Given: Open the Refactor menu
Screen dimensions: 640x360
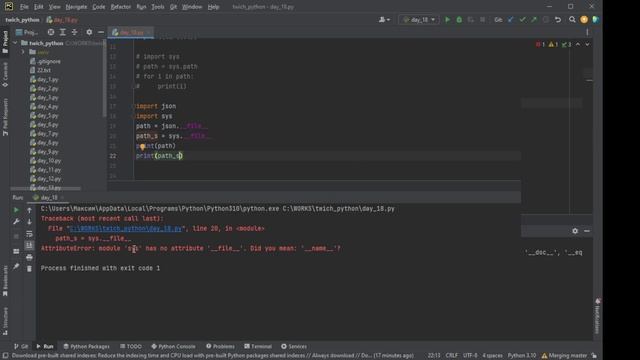Looking at the screenshot, I should tap(120, 7).
